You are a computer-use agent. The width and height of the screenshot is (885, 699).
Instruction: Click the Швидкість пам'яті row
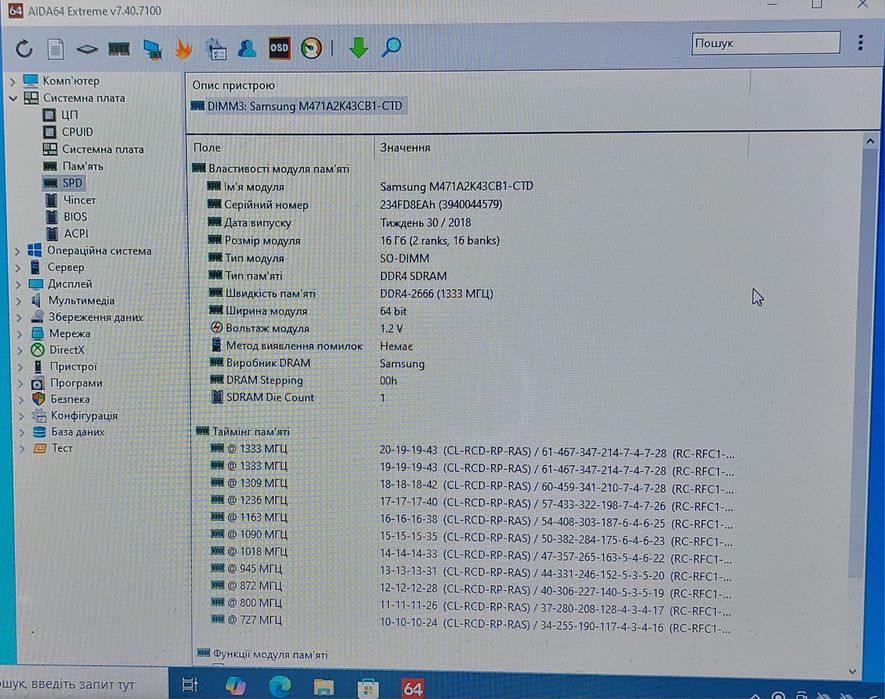click(351, 294)
